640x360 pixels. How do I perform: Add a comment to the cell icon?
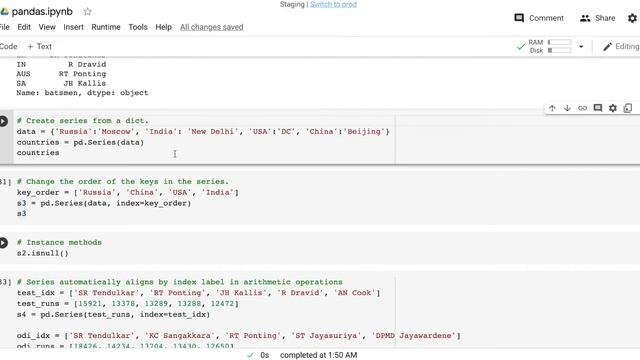point(598,108)
